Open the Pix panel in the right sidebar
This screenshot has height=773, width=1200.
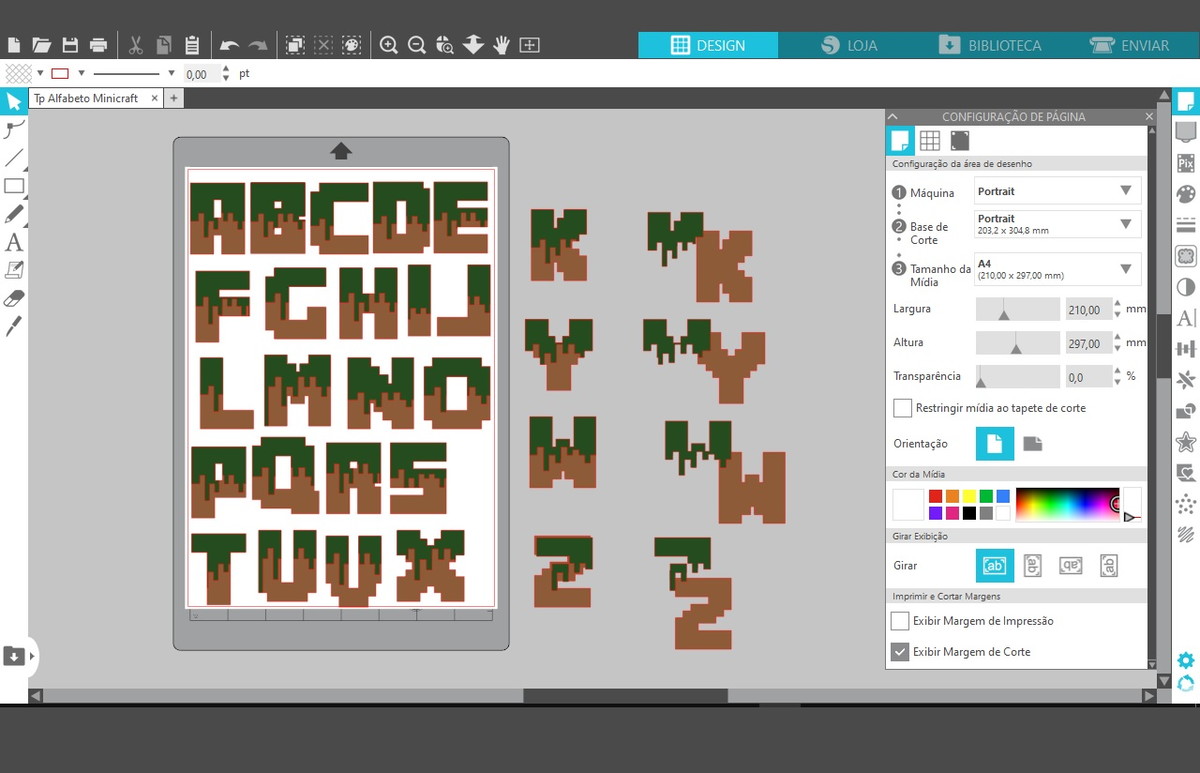click(x=1186, y=163)
